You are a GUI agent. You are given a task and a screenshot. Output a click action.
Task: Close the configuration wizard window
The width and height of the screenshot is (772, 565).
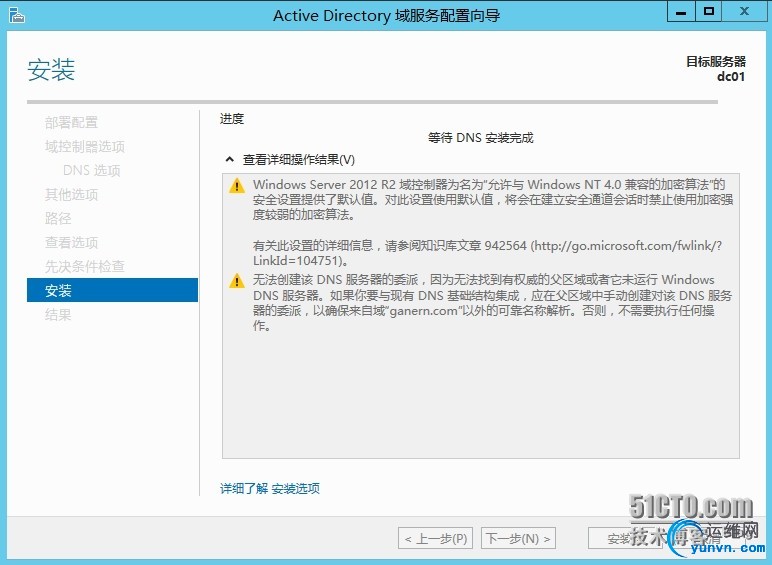(744, 12)
